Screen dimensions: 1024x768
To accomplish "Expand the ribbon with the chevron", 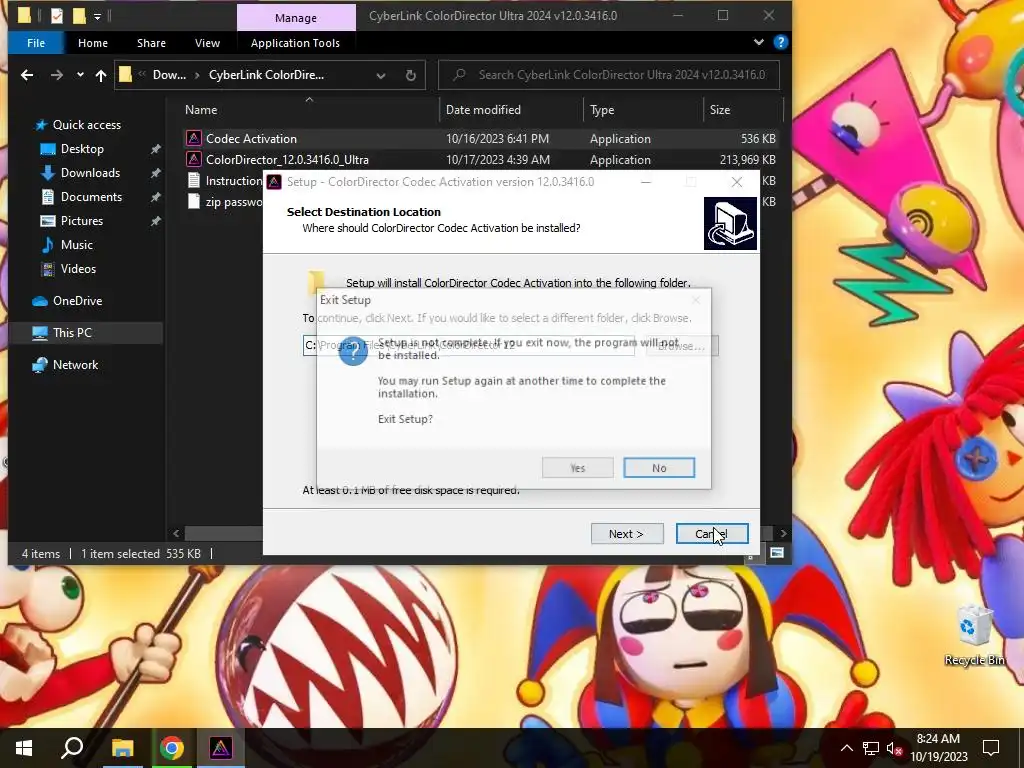I will [x=758, y=42].
